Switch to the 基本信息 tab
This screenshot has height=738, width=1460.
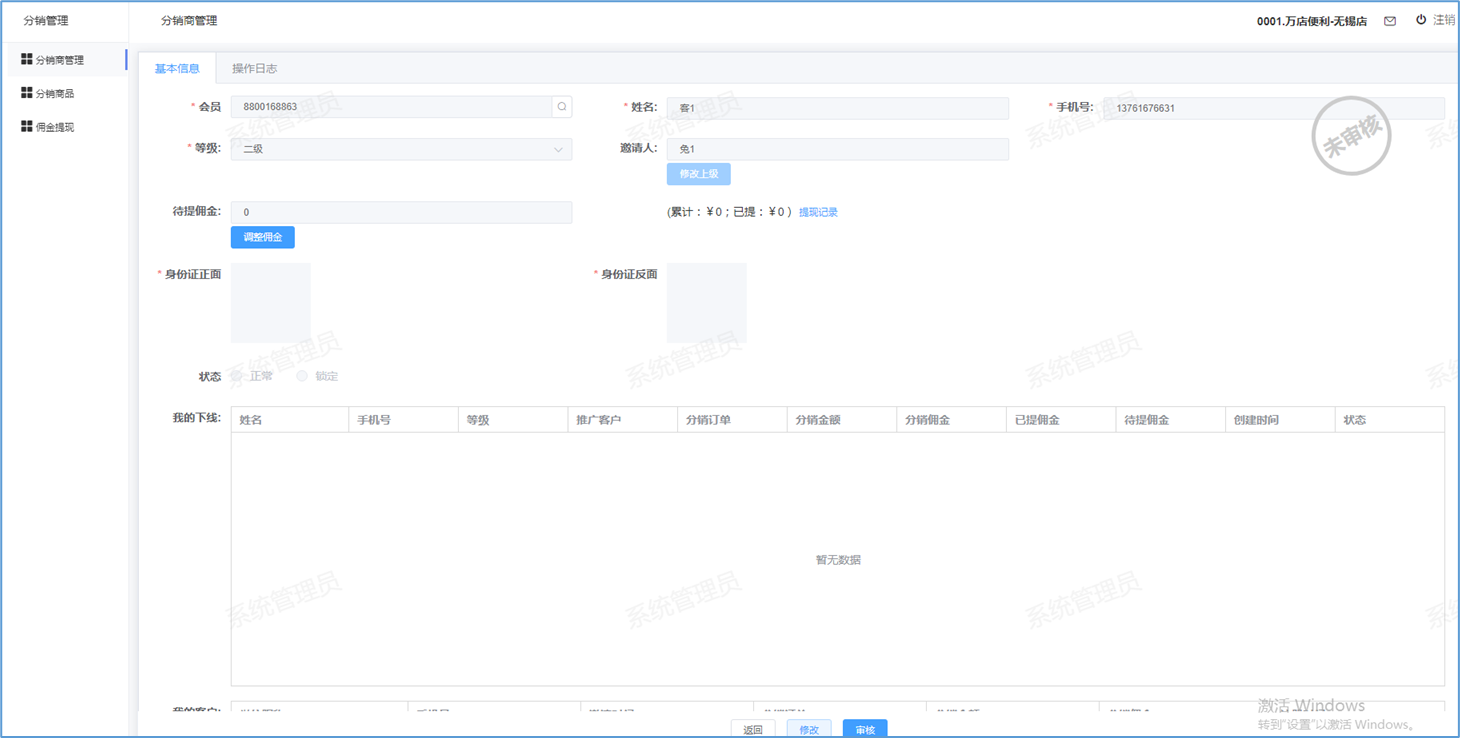[177, 69]
